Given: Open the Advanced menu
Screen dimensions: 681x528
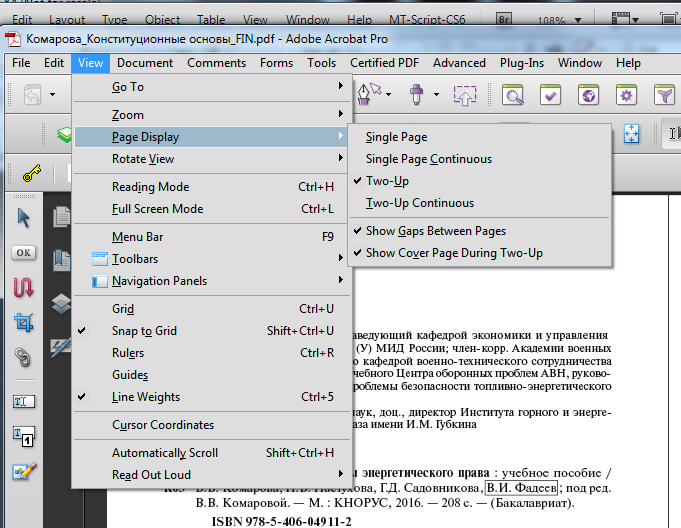Looking at the screenshot, I should 459,63.
